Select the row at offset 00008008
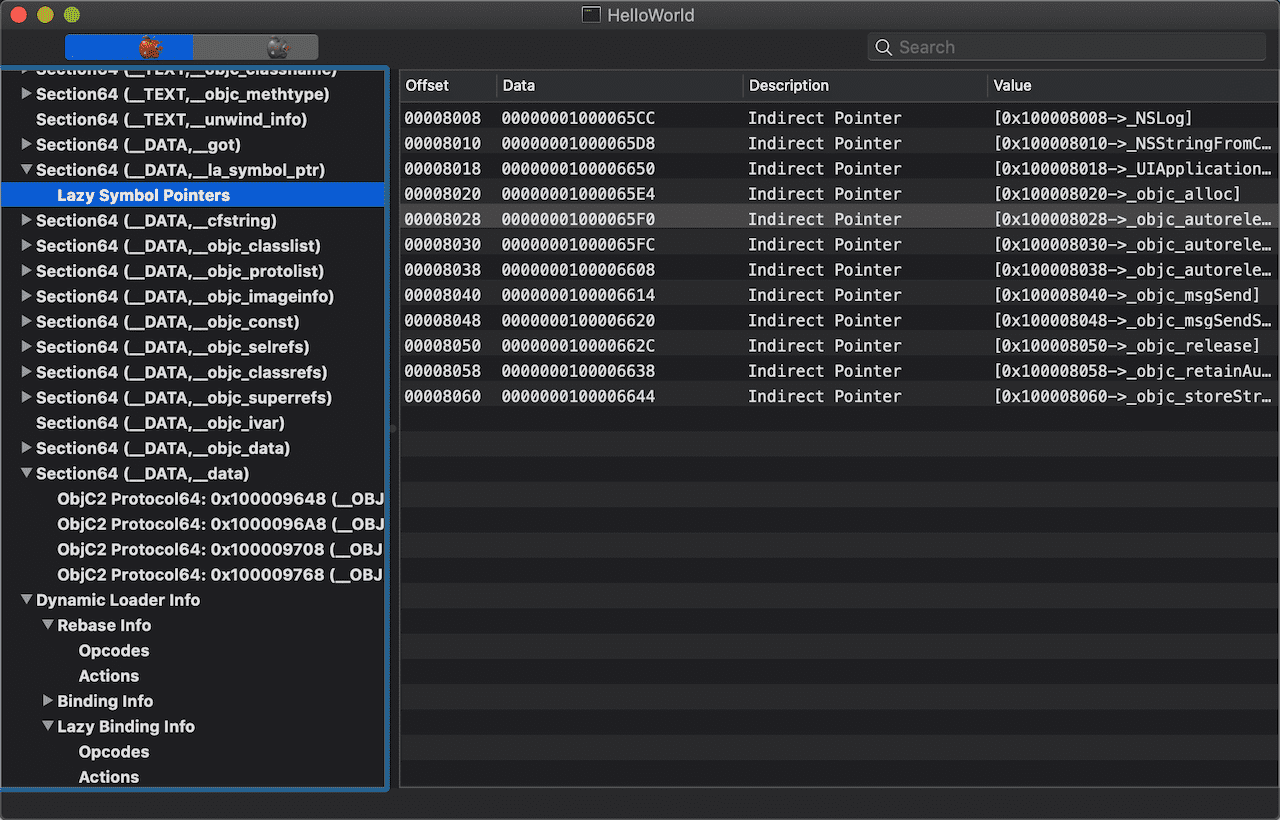Screen dimensions: 1280x820 (x=840, y=118)
